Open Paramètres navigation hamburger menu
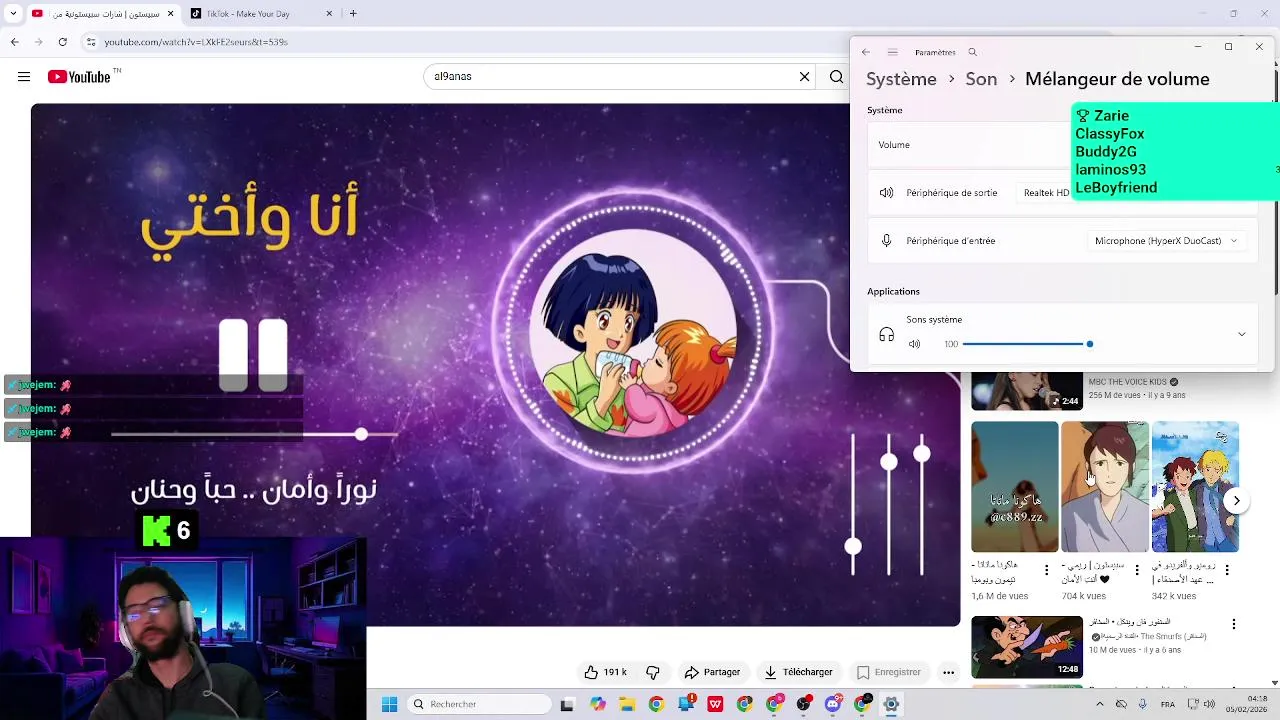Viewport: 1280px width, 720px height. [892, 52]
